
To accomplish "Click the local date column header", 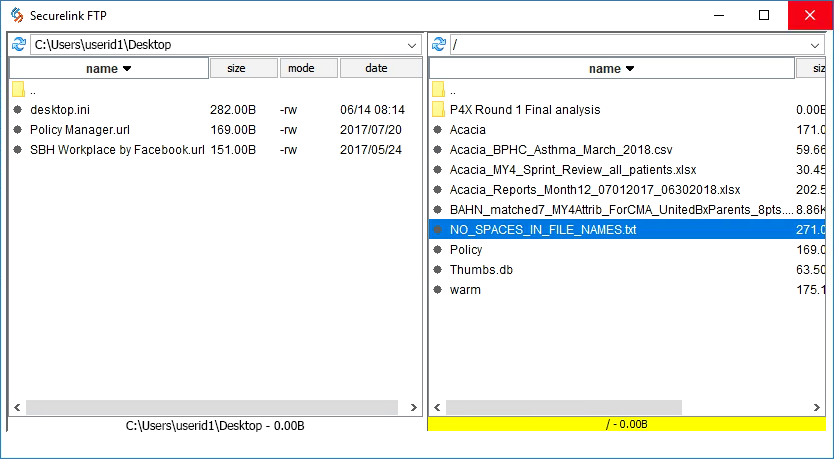I will coord(378,69).
